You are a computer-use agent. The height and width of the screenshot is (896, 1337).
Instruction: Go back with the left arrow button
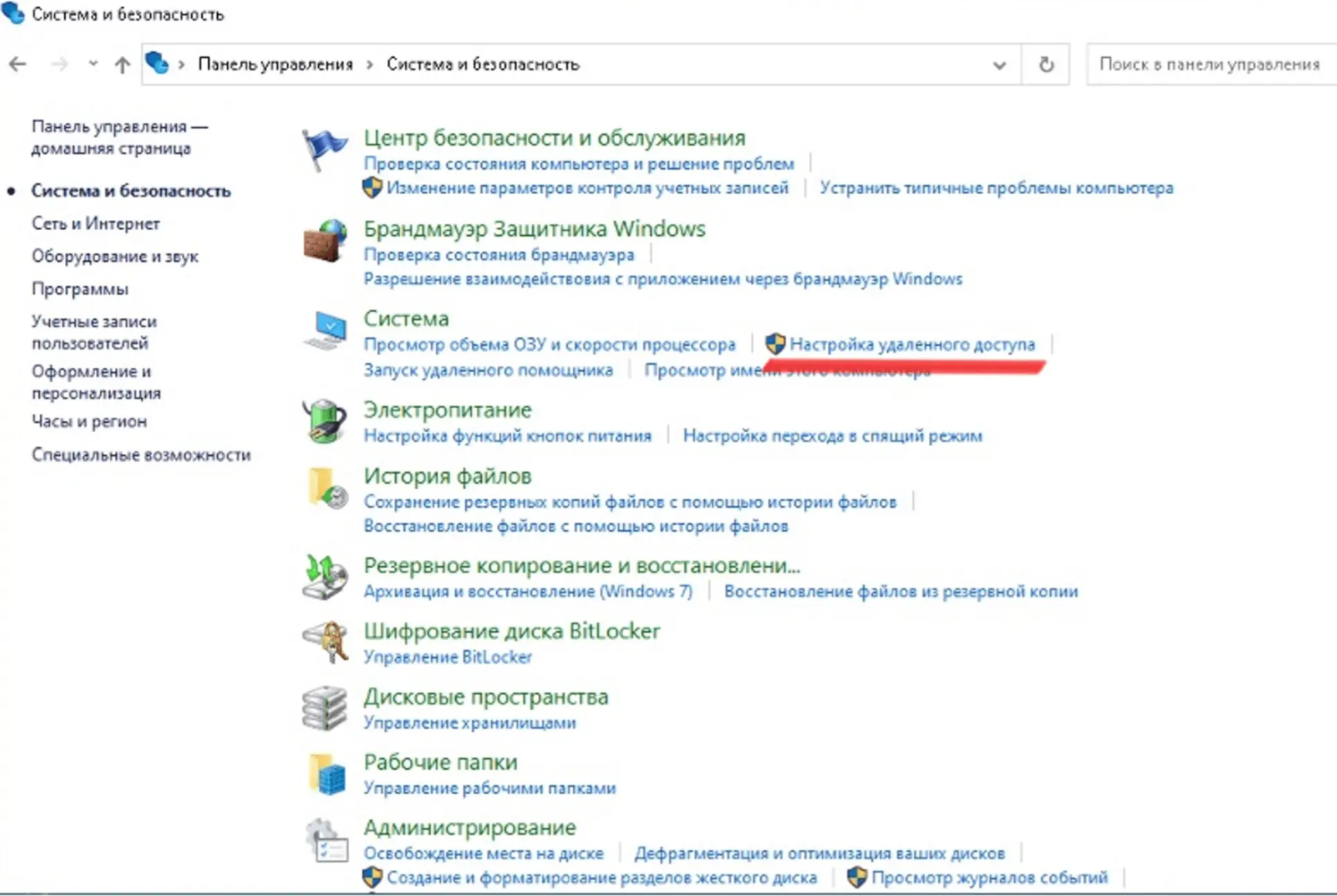point(18,64)
